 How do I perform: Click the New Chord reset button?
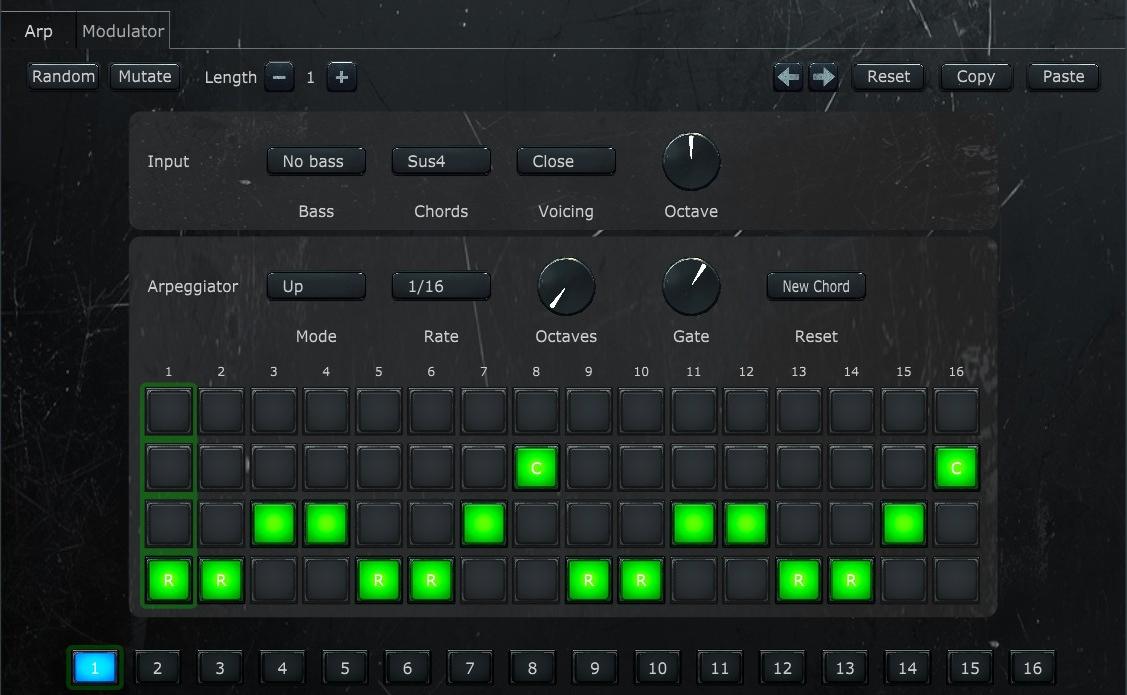pyautogui.click(x=815, y=286)
